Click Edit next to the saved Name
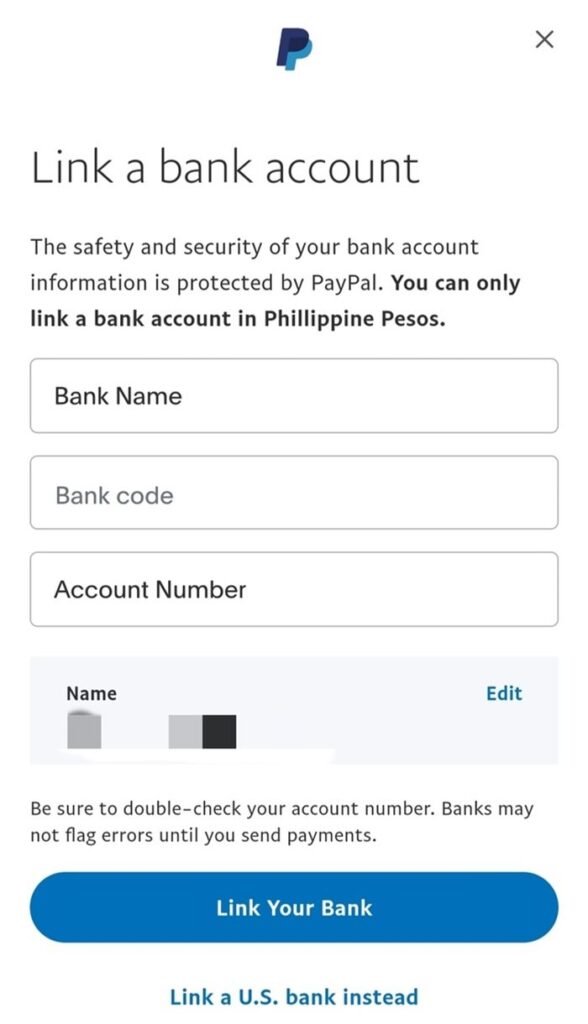The width and height of the screenshot is (588, 1024). (x=504, y=693)
